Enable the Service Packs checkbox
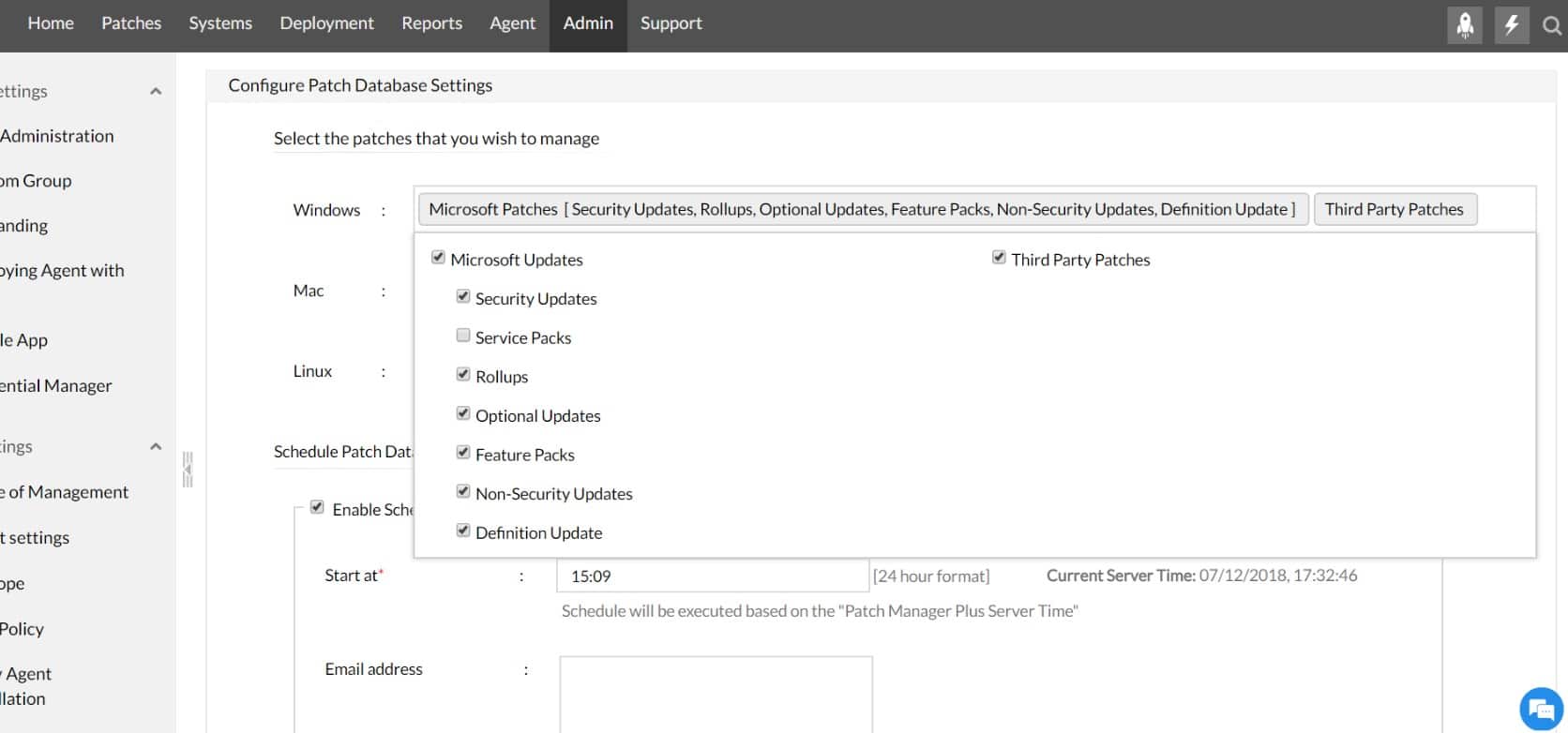1568x733 pixels. (462, 336)
